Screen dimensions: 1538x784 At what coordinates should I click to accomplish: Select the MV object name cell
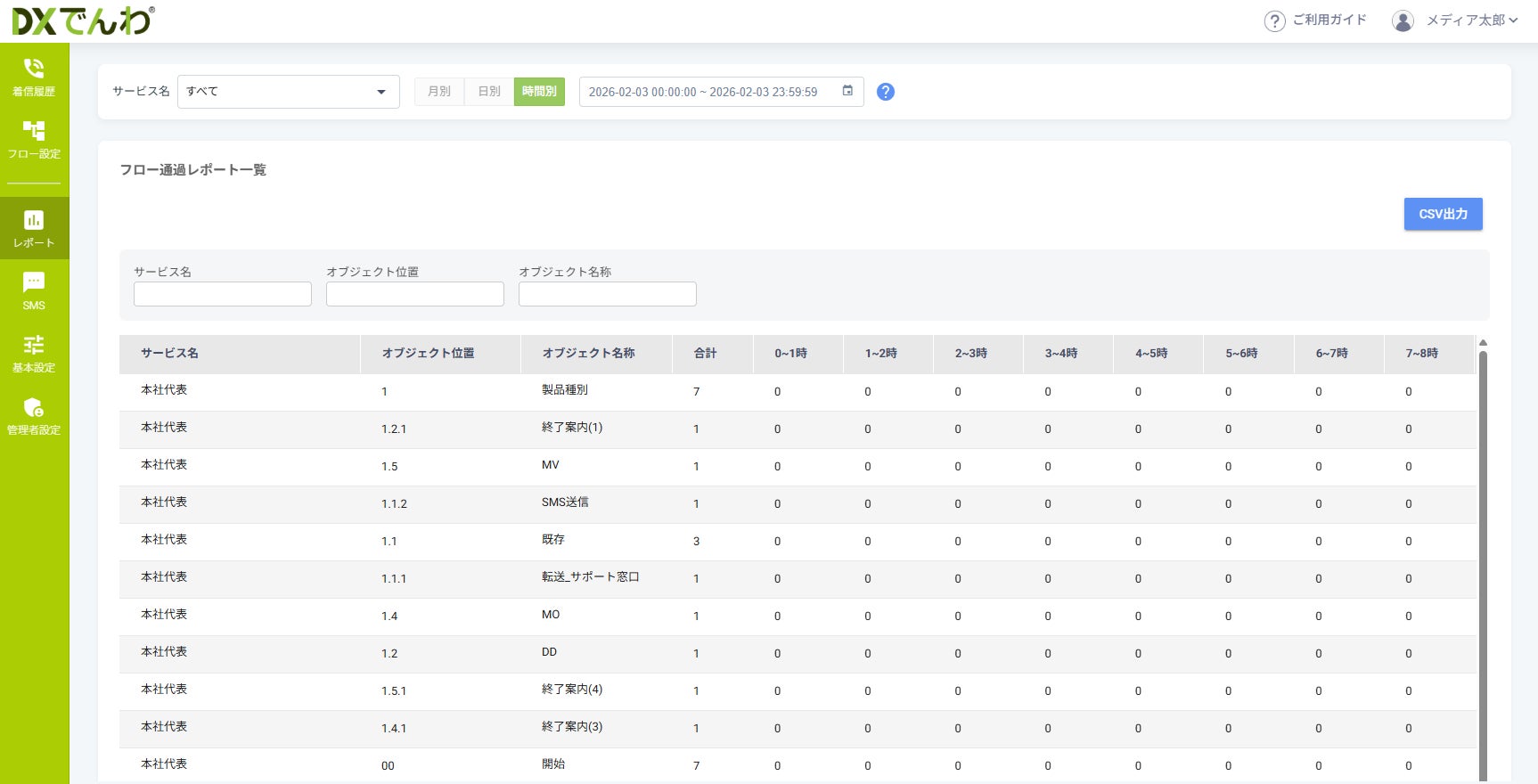click(x=551, y=465)
